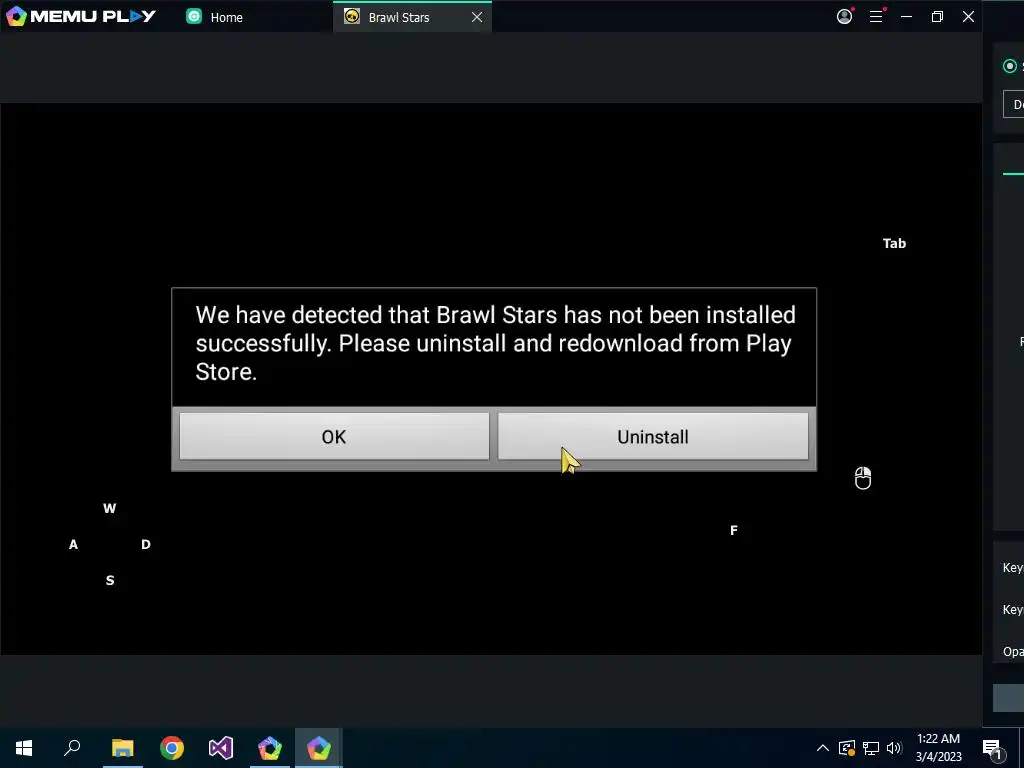Click the tray icon with the orange dot

[x=846, y=748]
